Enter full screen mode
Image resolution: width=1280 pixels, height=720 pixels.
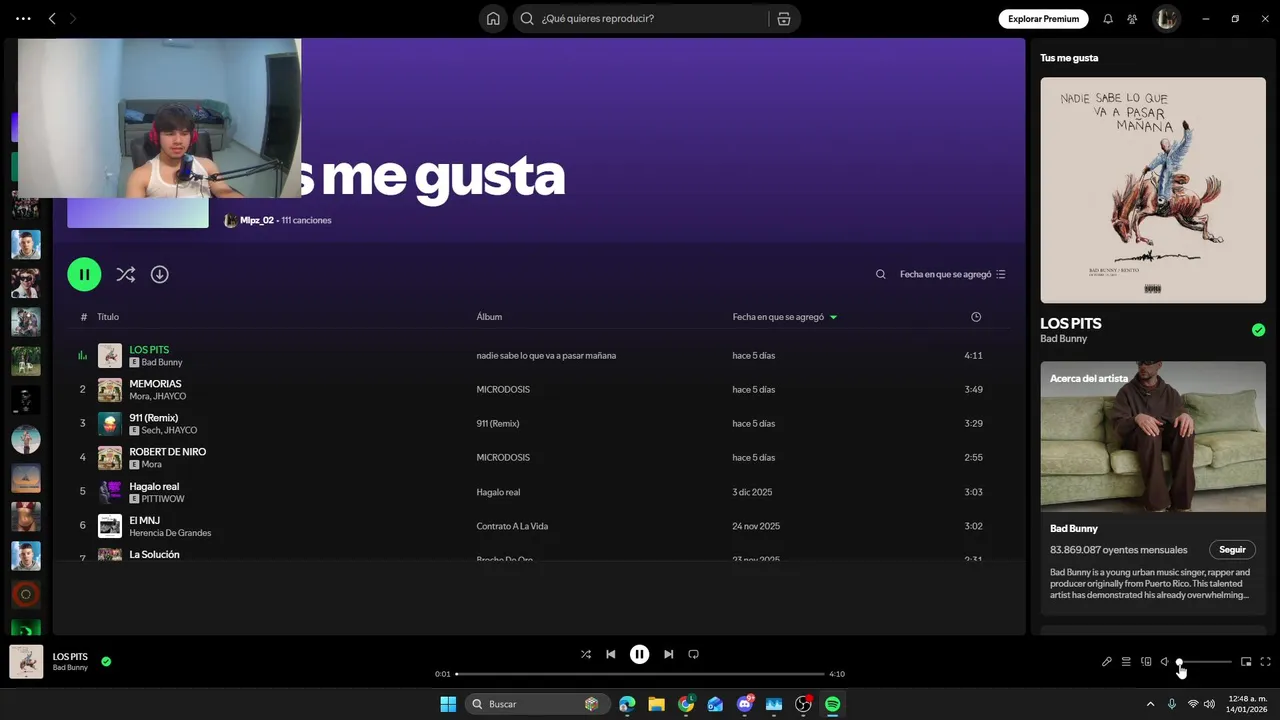[1266, 661]
